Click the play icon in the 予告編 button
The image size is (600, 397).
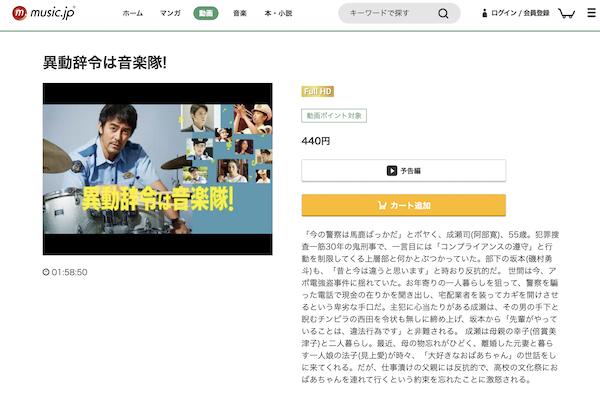(391, 170)
